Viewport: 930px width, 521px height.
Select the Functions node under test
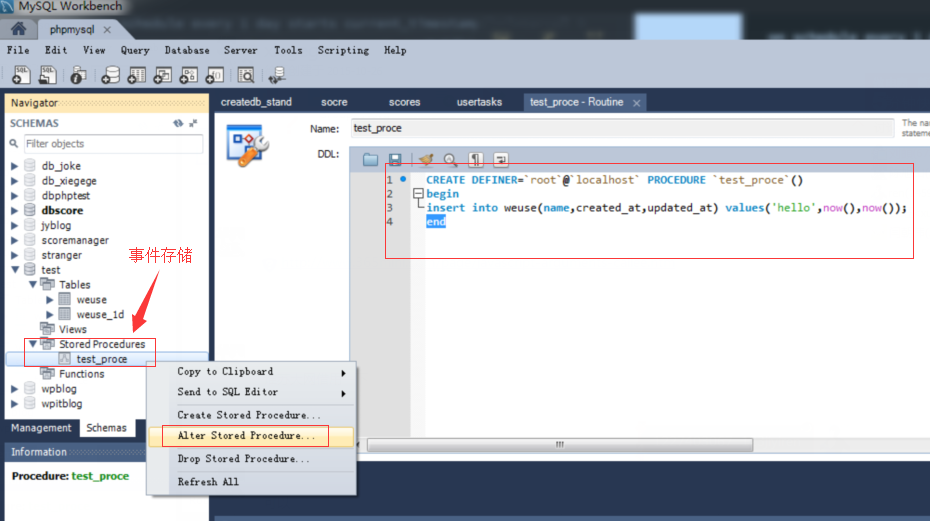[x=81, y=374]
